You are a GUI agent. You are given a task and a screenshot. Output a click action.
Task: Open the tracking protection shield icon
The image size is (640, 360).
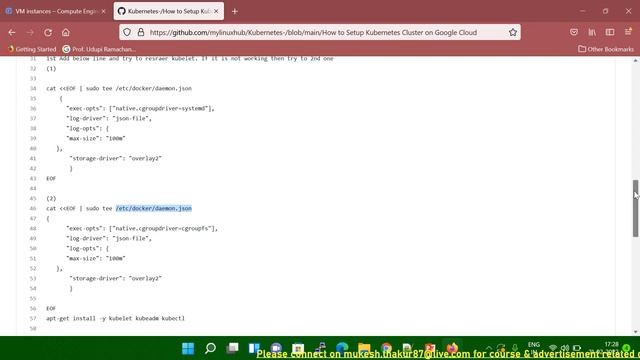coord(127,32)
